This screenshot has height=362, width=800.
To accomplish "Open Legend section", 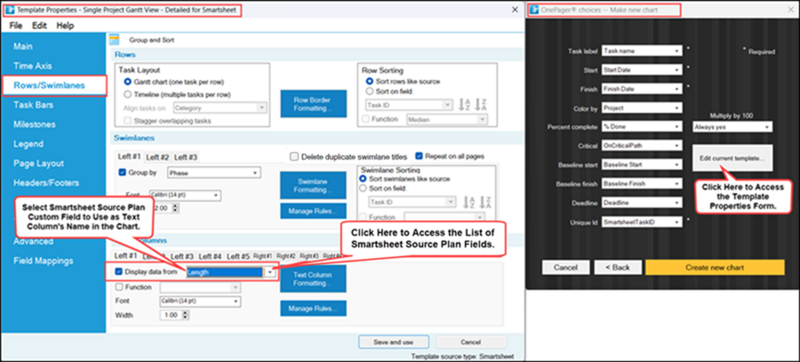I will pyautogui.click(x=28, y=144).
